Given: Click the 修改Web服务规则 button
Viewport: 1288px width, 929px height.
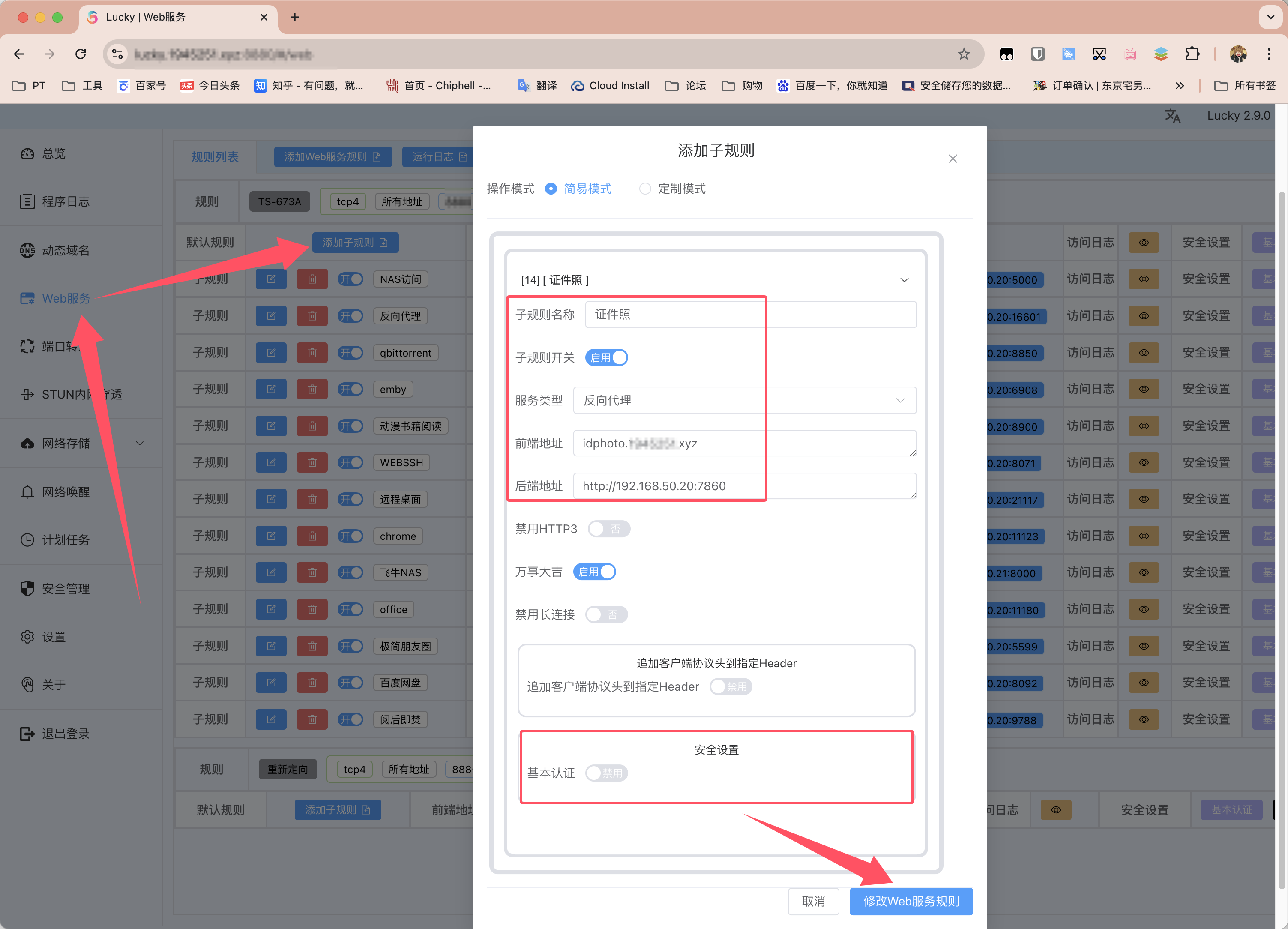Looking at the screenshot, I should (x=911, y=901).
